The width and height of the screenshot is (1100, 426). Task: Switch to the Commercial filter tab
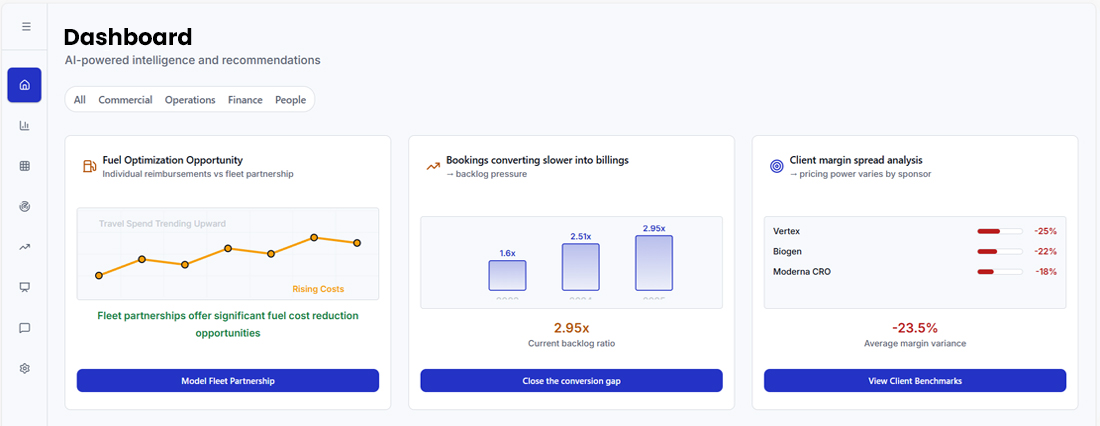point(125,100)
